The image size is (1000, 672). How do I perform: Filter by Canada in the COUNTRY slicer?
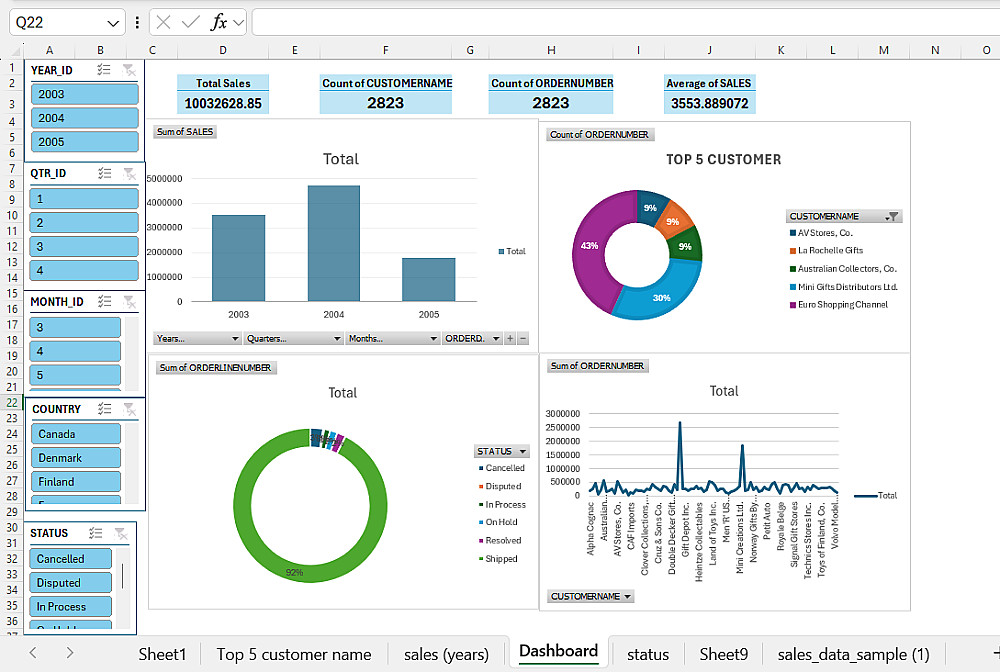click(75, 434)
